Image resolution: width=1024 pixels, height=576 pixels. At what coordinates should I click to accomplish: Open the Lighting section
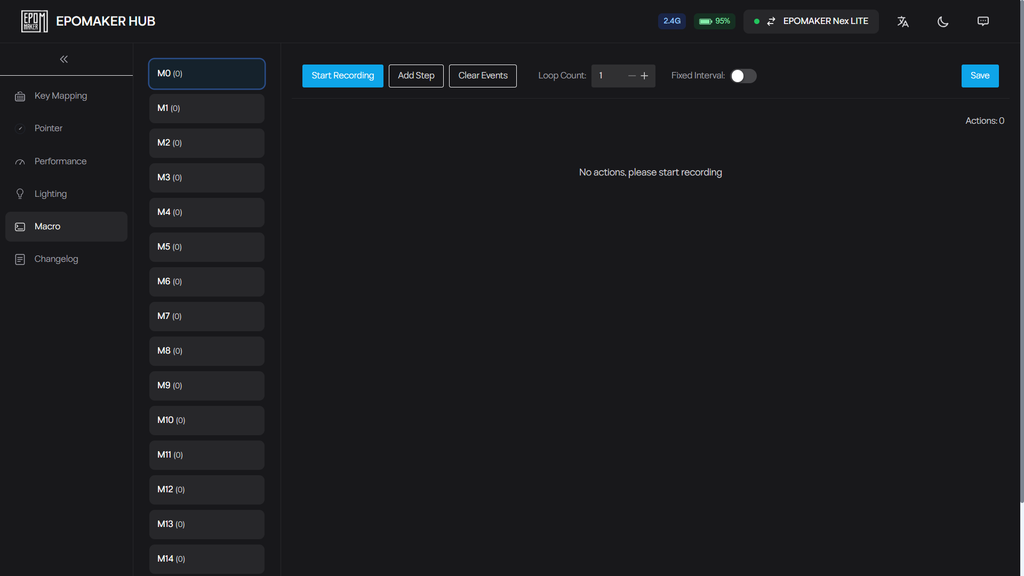pos(66,194)
